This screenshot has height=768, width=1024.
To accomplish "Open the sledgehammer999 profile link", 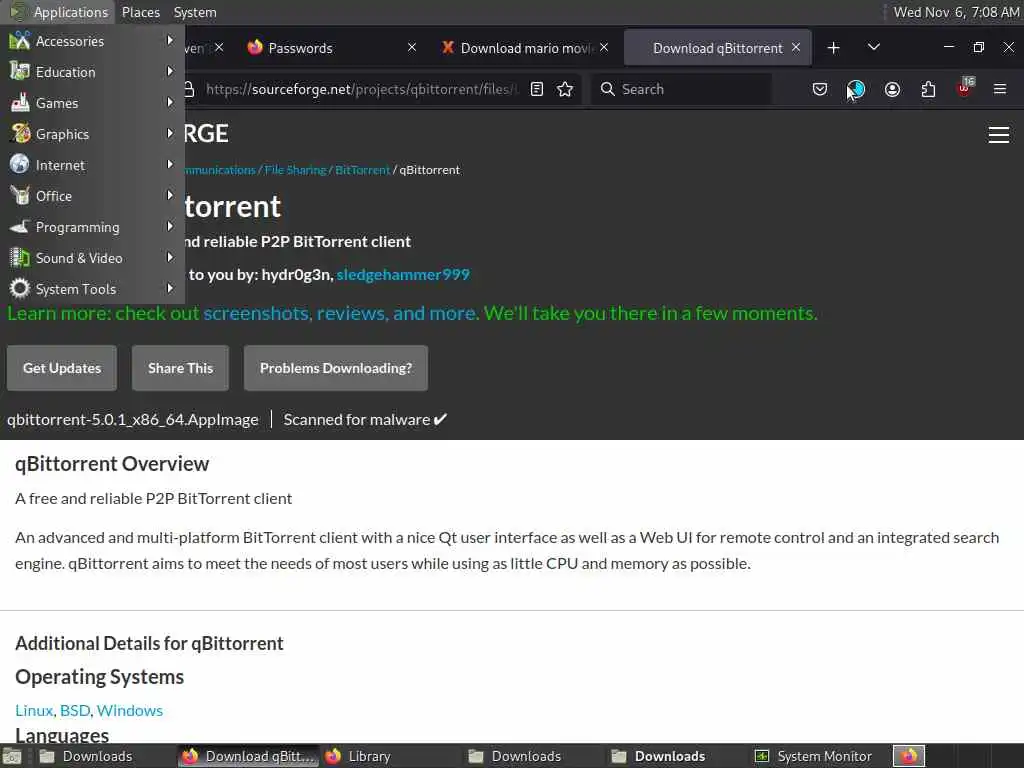I will click(403, 275).
